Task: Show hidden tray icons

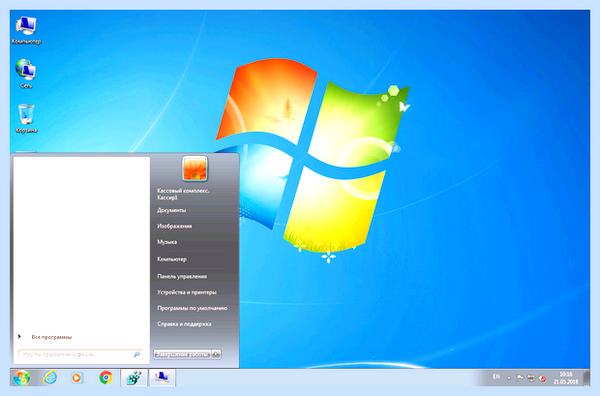Action: (x=509, y=378)
